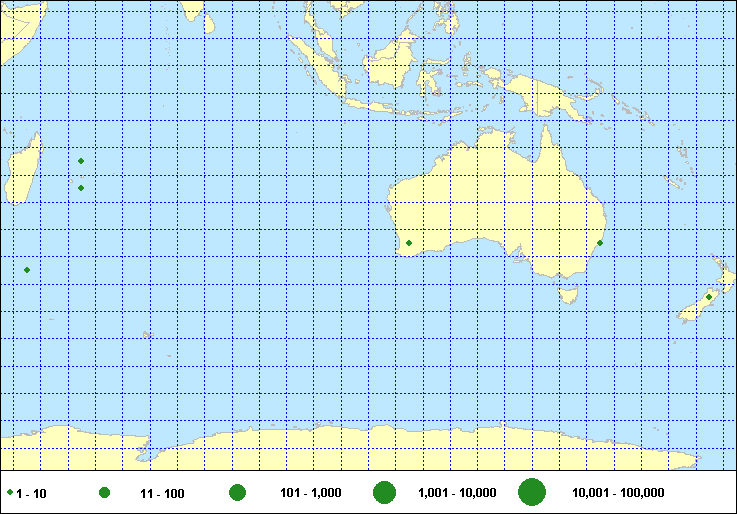Select the marker on Australia's east coast

coord(600,243)
